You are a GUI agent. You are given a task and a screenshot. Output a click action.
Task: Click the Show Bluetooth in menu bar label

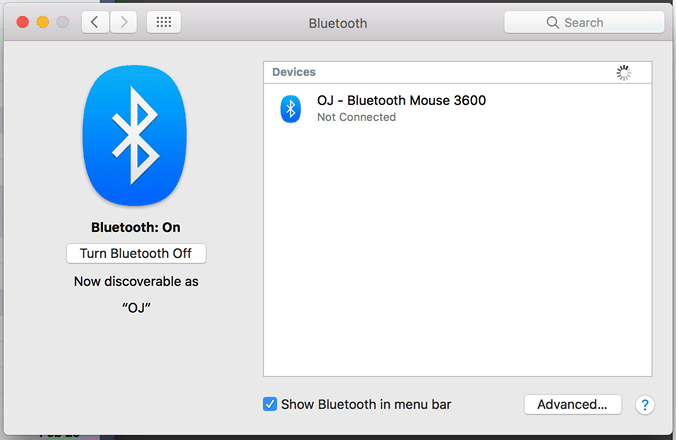[366, 404]
